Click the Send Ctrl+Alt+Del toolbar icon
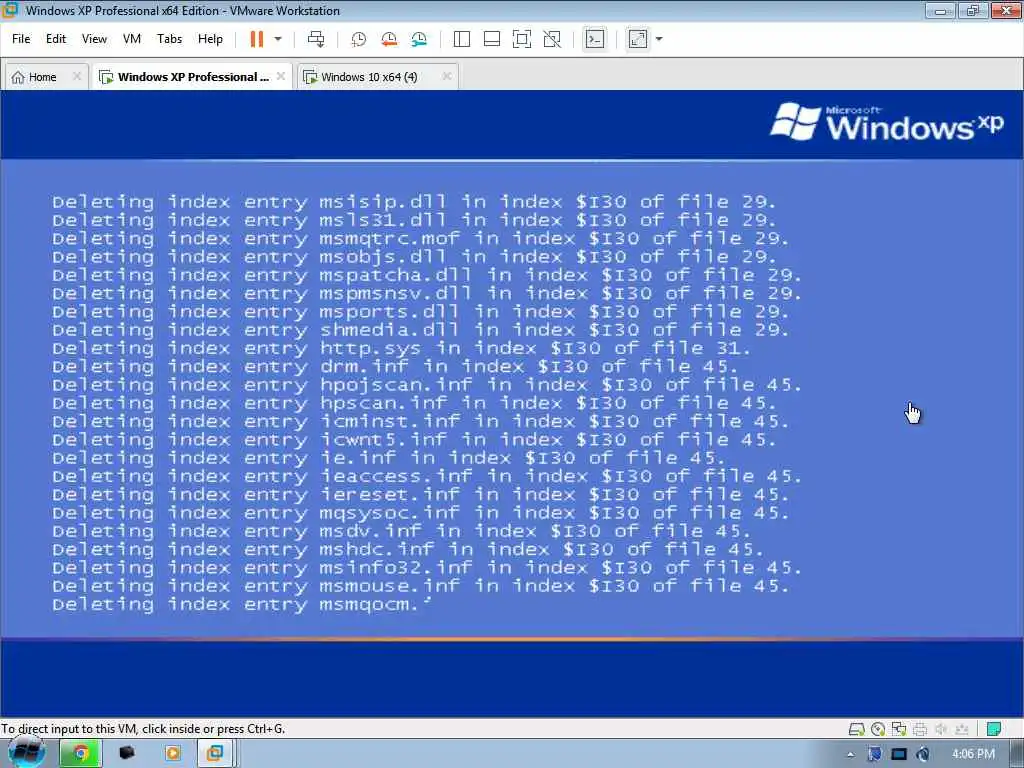The width and height of the screenshot is (1024, 768). click(316, 39)
